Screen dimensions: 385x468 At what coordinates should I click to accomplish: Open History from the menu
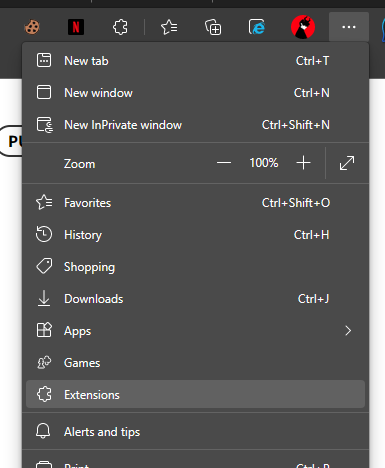click(195, 235)
